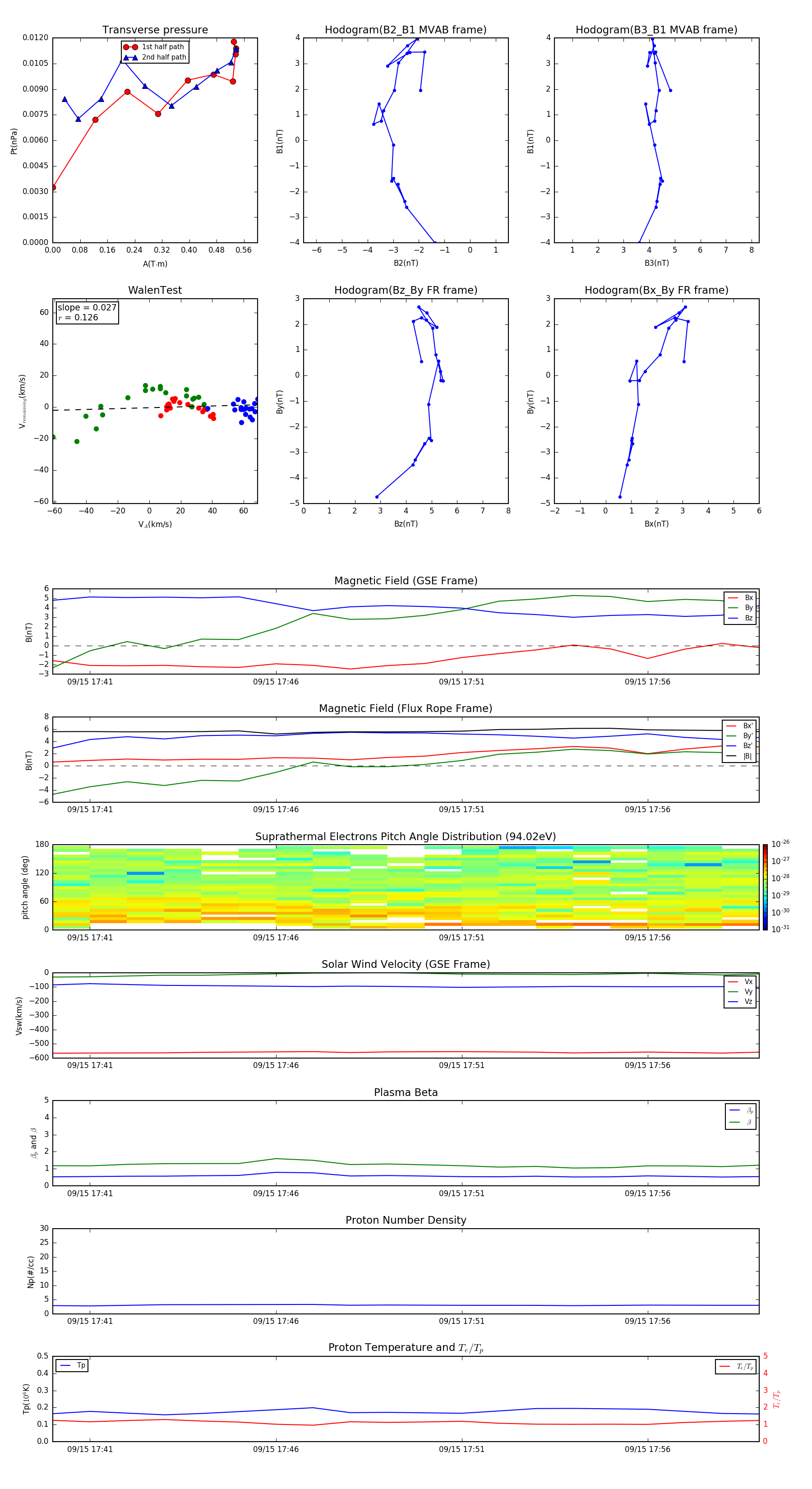Click the pitch angle colorbar
Viewport: 812px width, 1489px height.
click(x=765, y=887)
